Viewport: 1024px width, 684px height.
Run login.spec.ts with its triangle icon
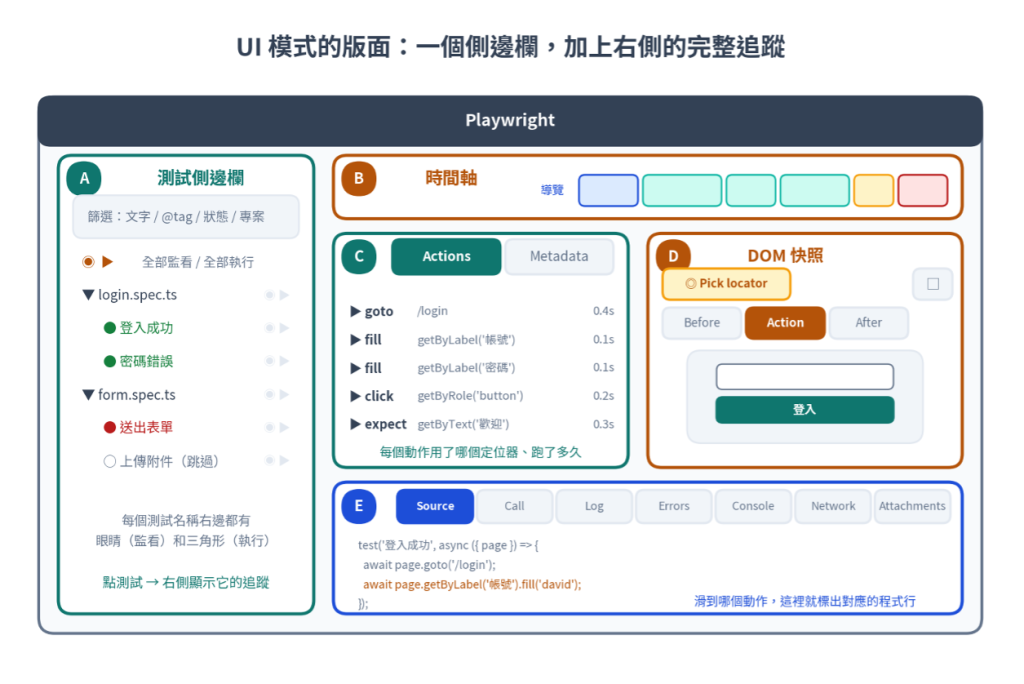(284, 295)
